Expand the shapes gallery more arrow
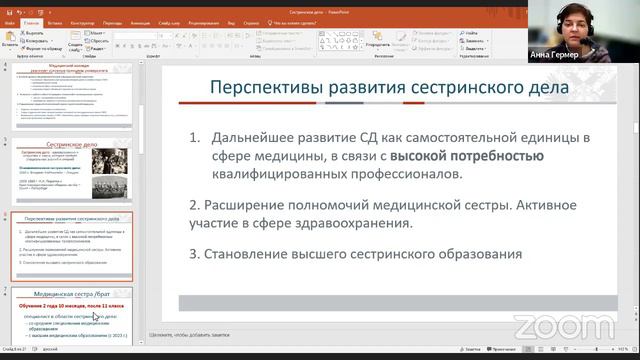640x360 pixels. 361,48
